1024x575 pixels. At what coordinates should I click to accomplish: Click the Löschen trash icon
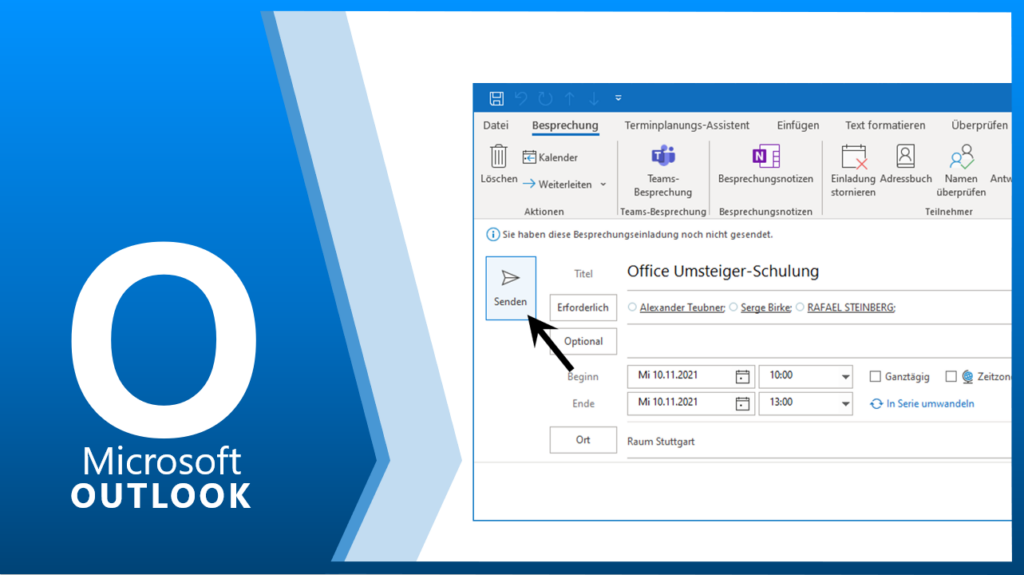(x=498, y=157)
